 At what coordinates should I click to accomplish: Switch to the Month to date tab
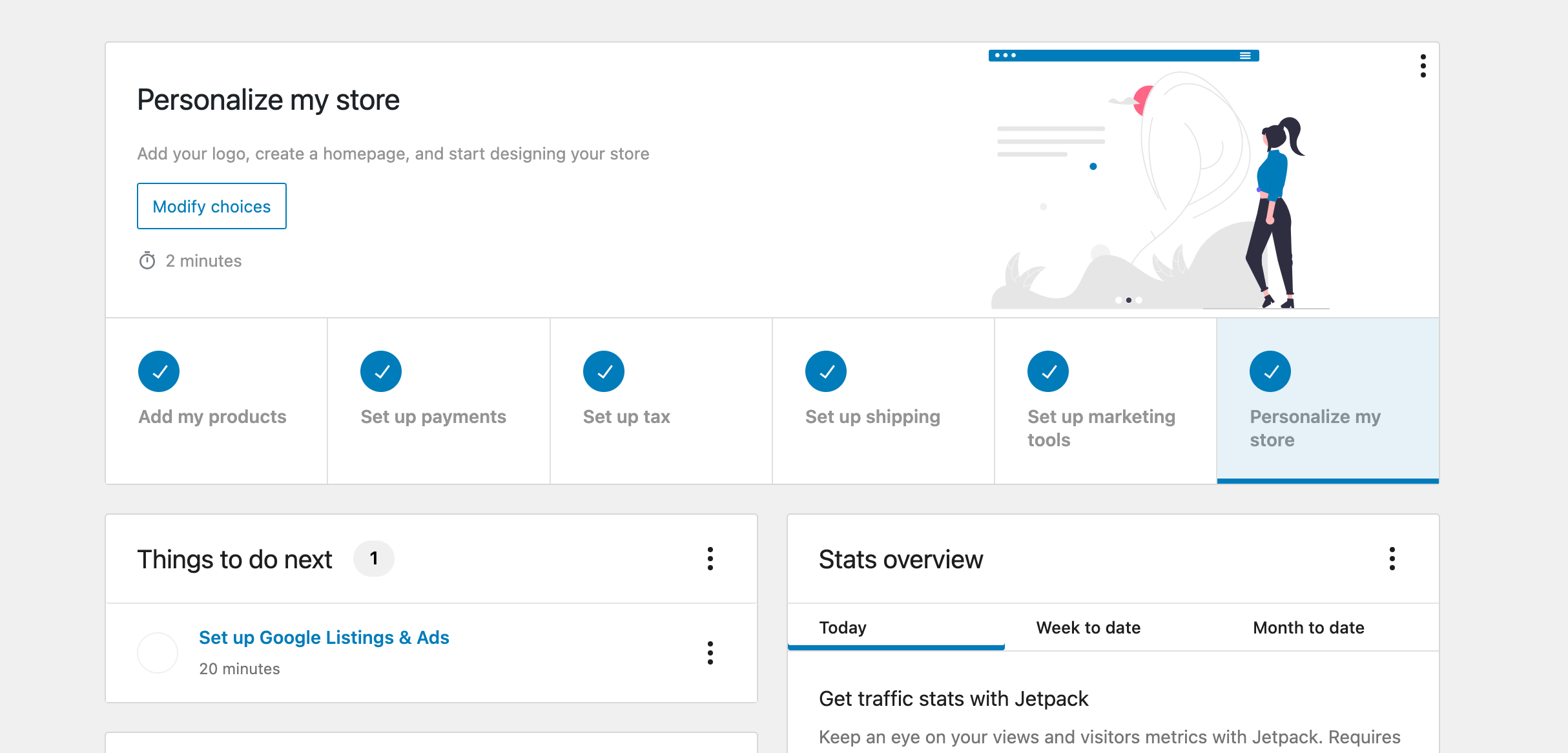pos(1308,627)
